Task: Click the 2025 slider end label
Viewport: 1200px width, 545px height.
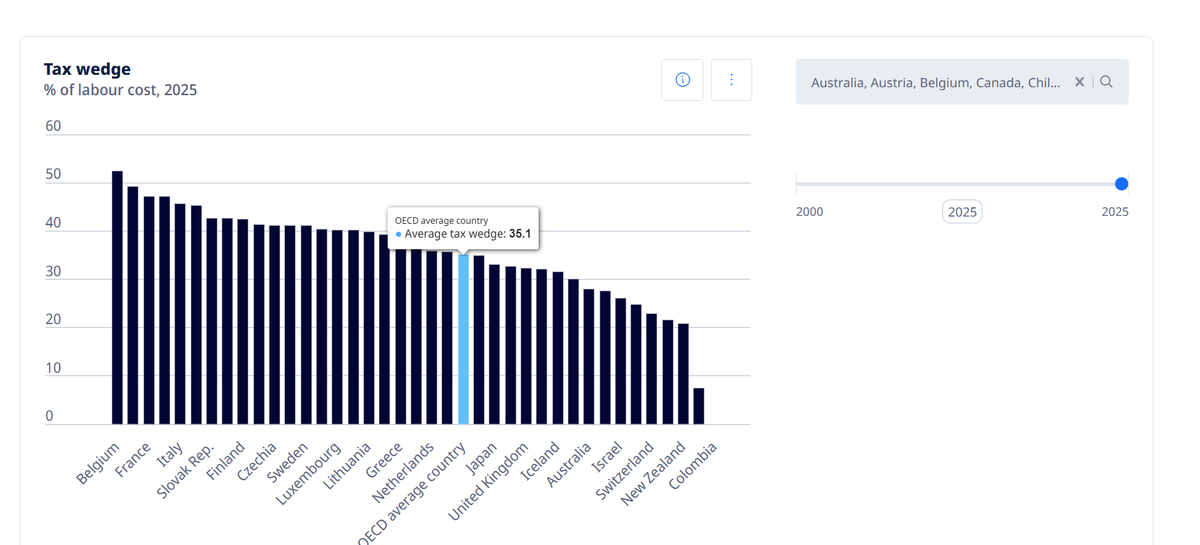Action: pyautogui.click(x=1115, y=212)
